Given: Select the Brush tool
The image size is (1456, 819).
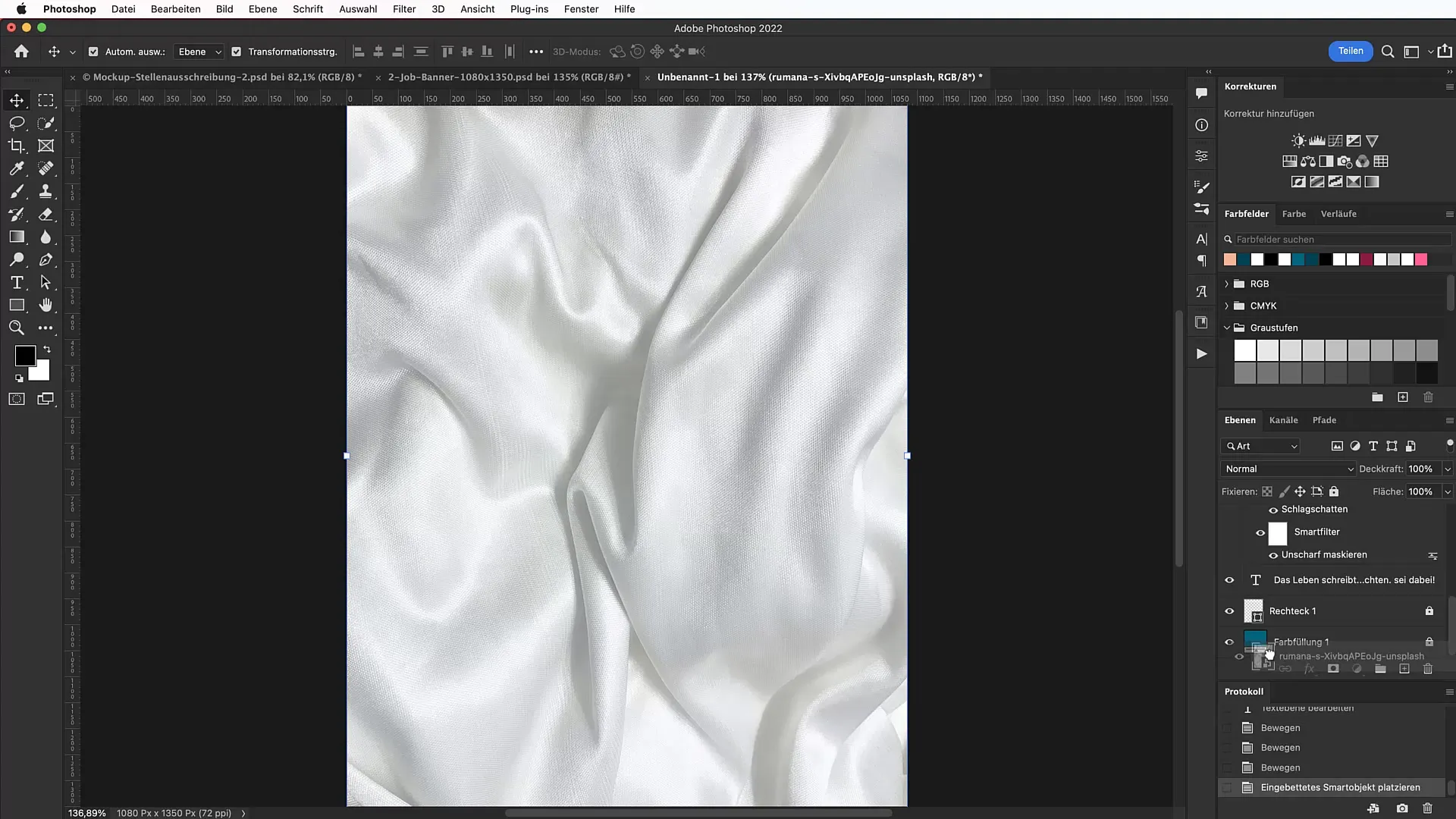Looking at the screenshot, I should 17,191.
